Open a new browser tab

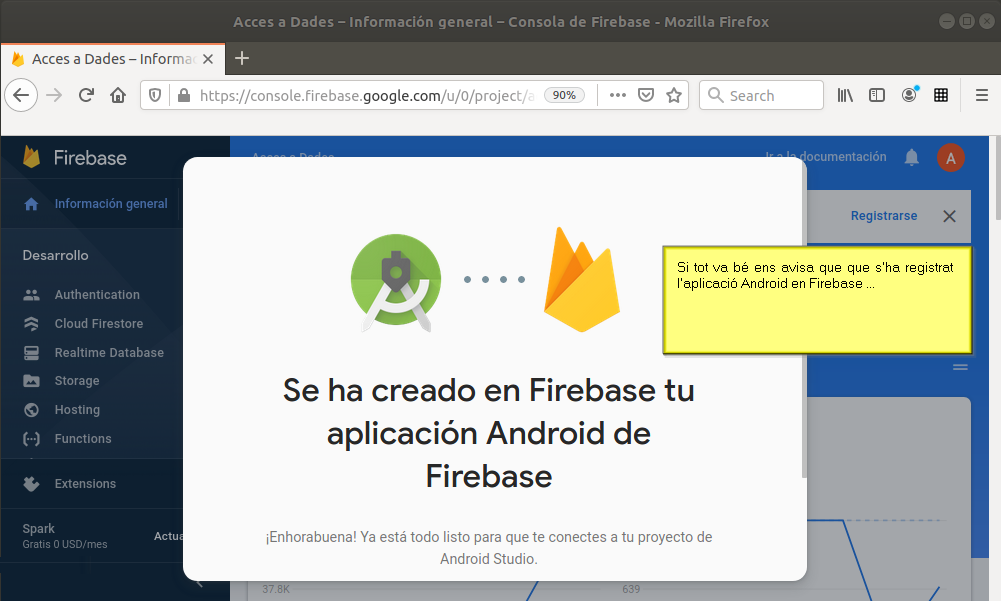241,58
